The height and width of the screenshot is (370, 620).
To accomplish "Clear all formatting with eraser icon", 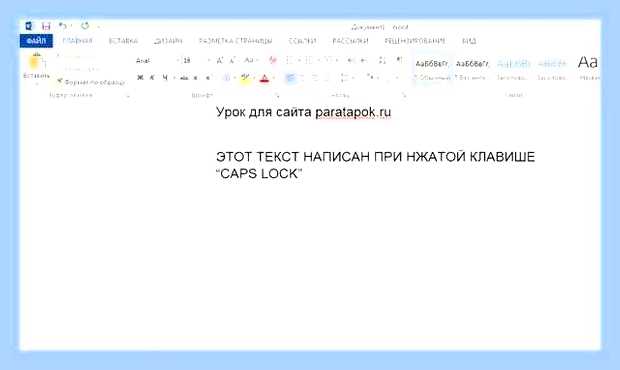I will tap(272, 60).
